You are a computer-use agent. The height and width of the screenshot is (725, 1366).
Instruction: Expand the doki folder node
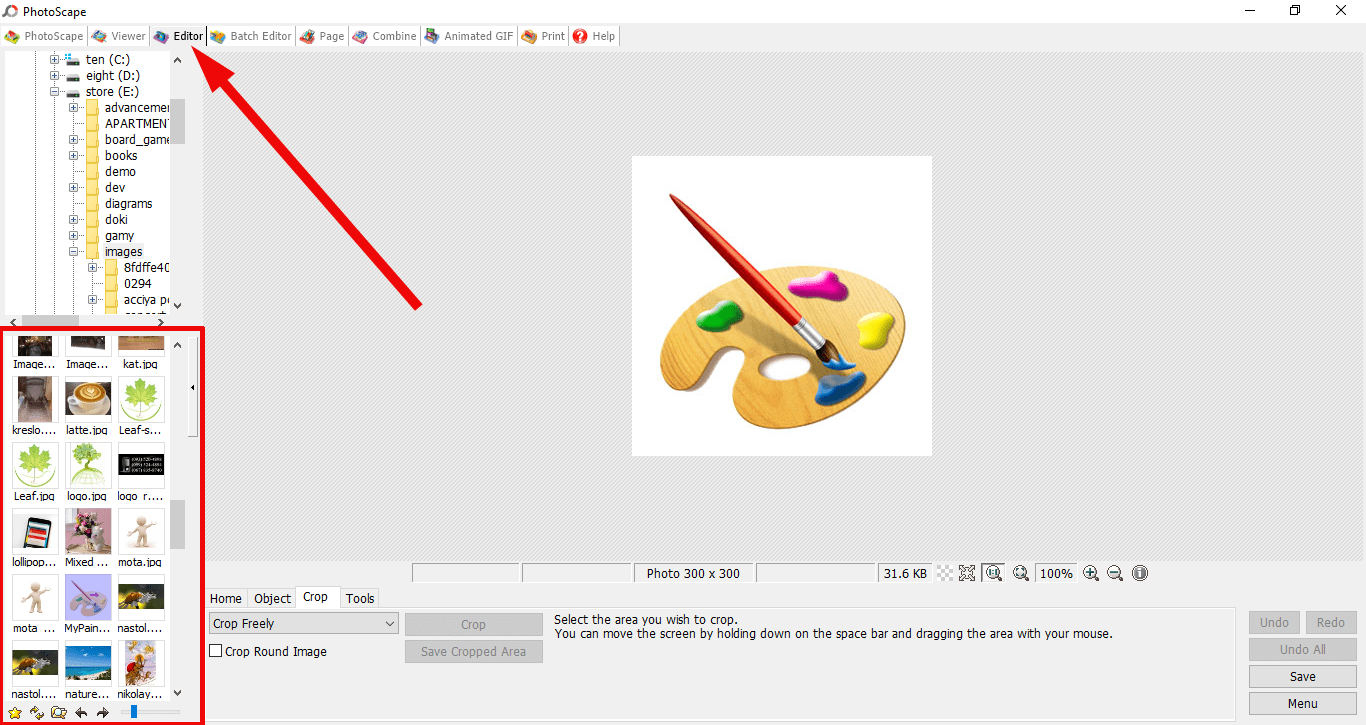tap(74, 220)
